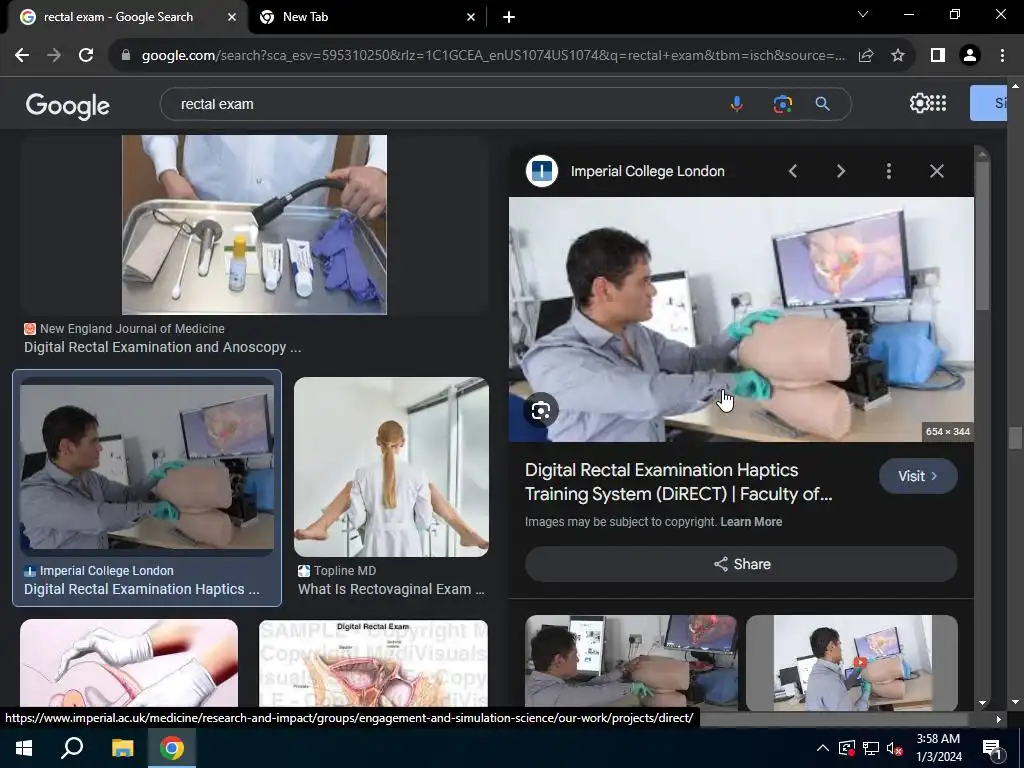
Task: Click What Is Rectovaginal Exam caption
Action: [391, 589]
